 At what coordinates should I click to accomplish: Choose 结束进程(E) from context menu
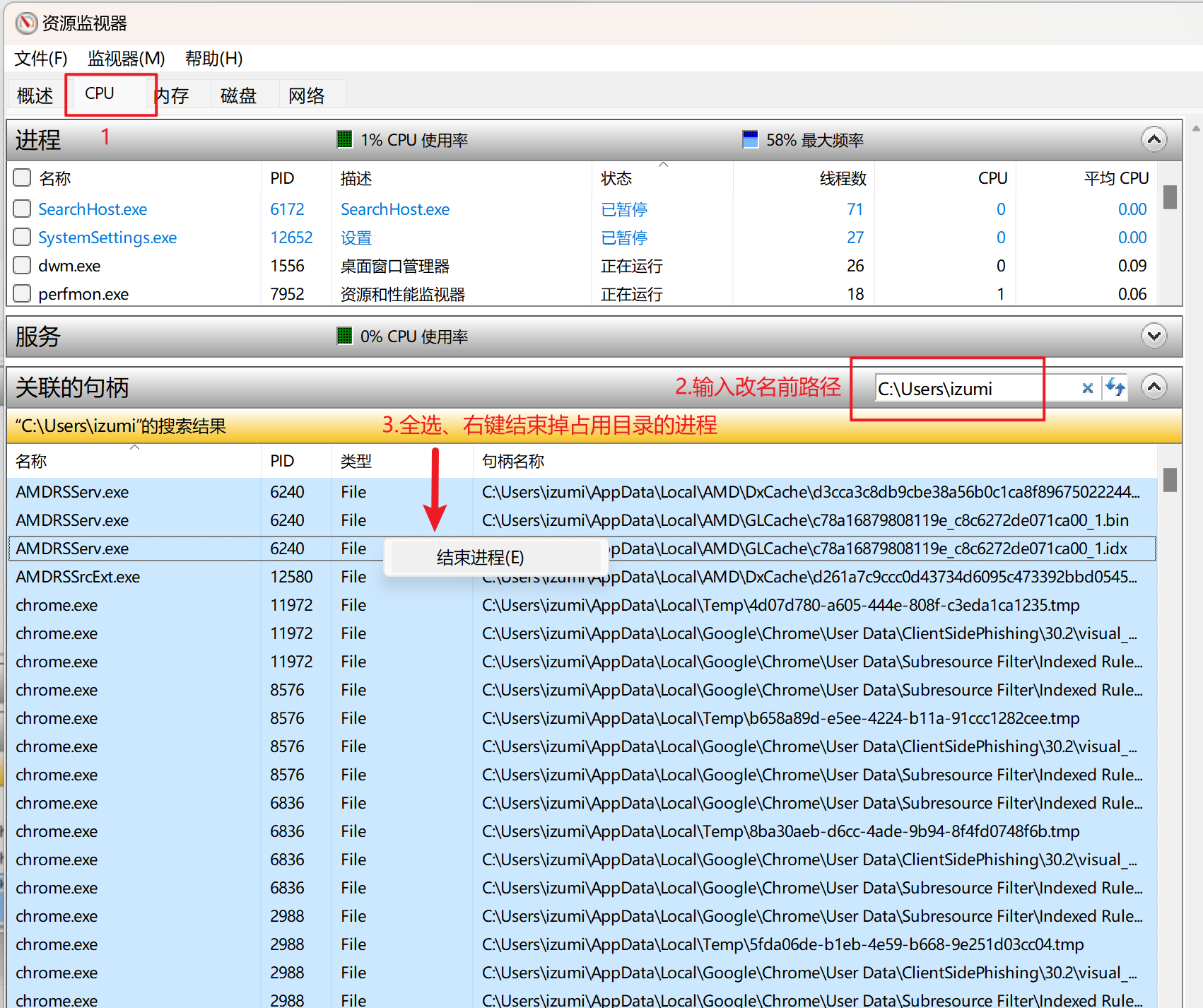pyautogui.click(x=480, y=558)
